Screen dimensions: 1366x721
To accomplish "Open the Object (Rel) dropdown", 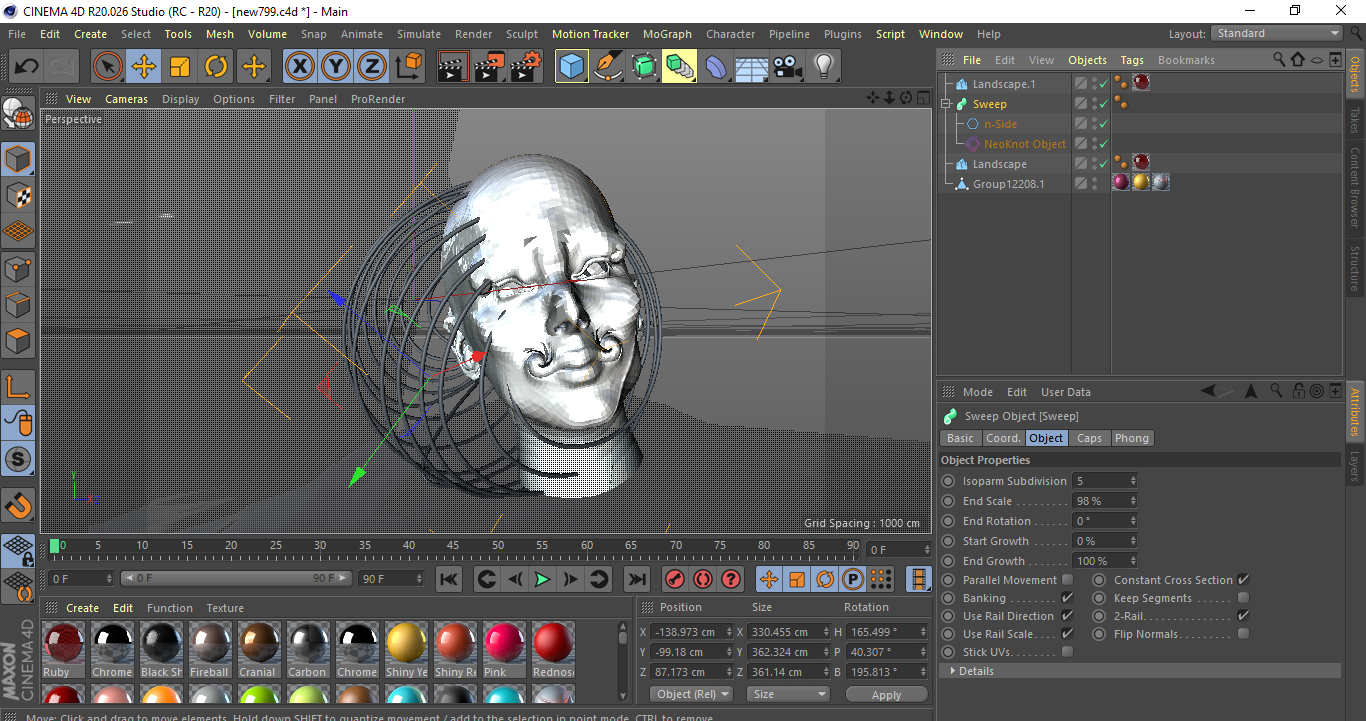I will coord(691,694).
